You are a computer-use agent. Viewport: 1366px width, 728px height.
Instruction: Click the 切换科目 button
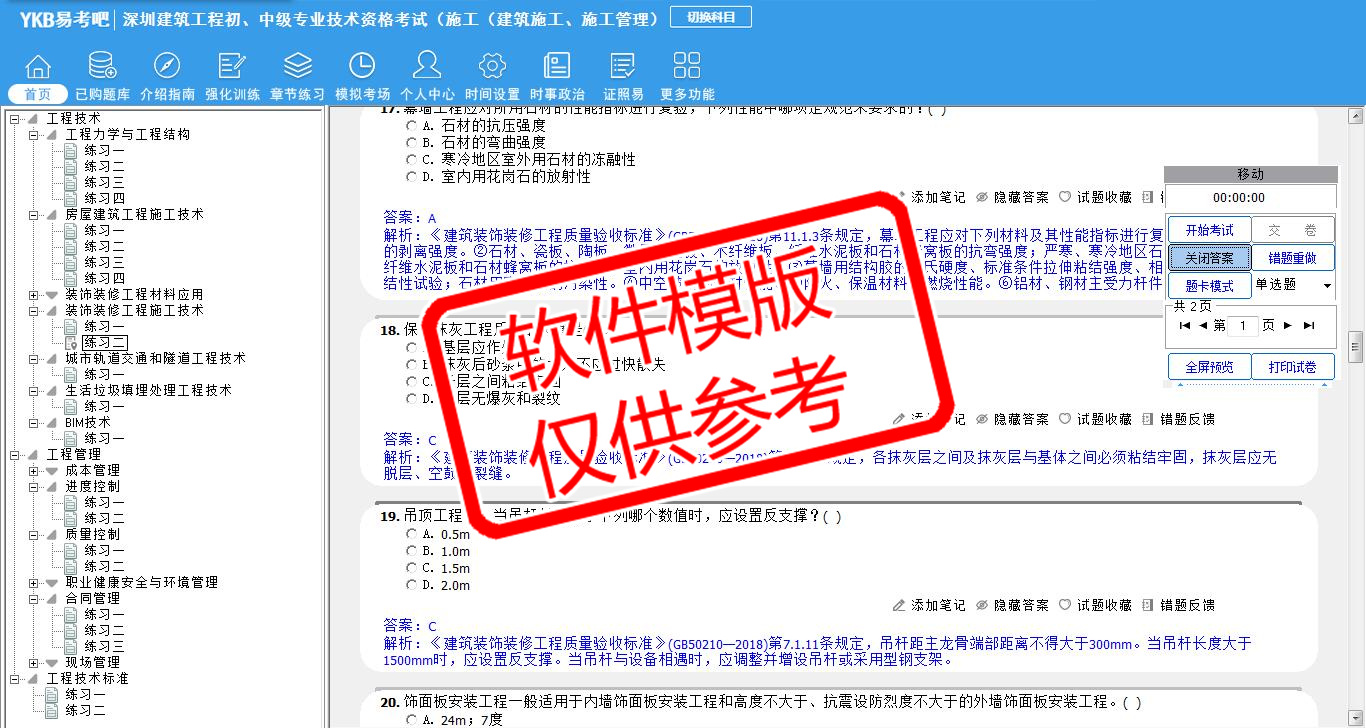(711, 17)
